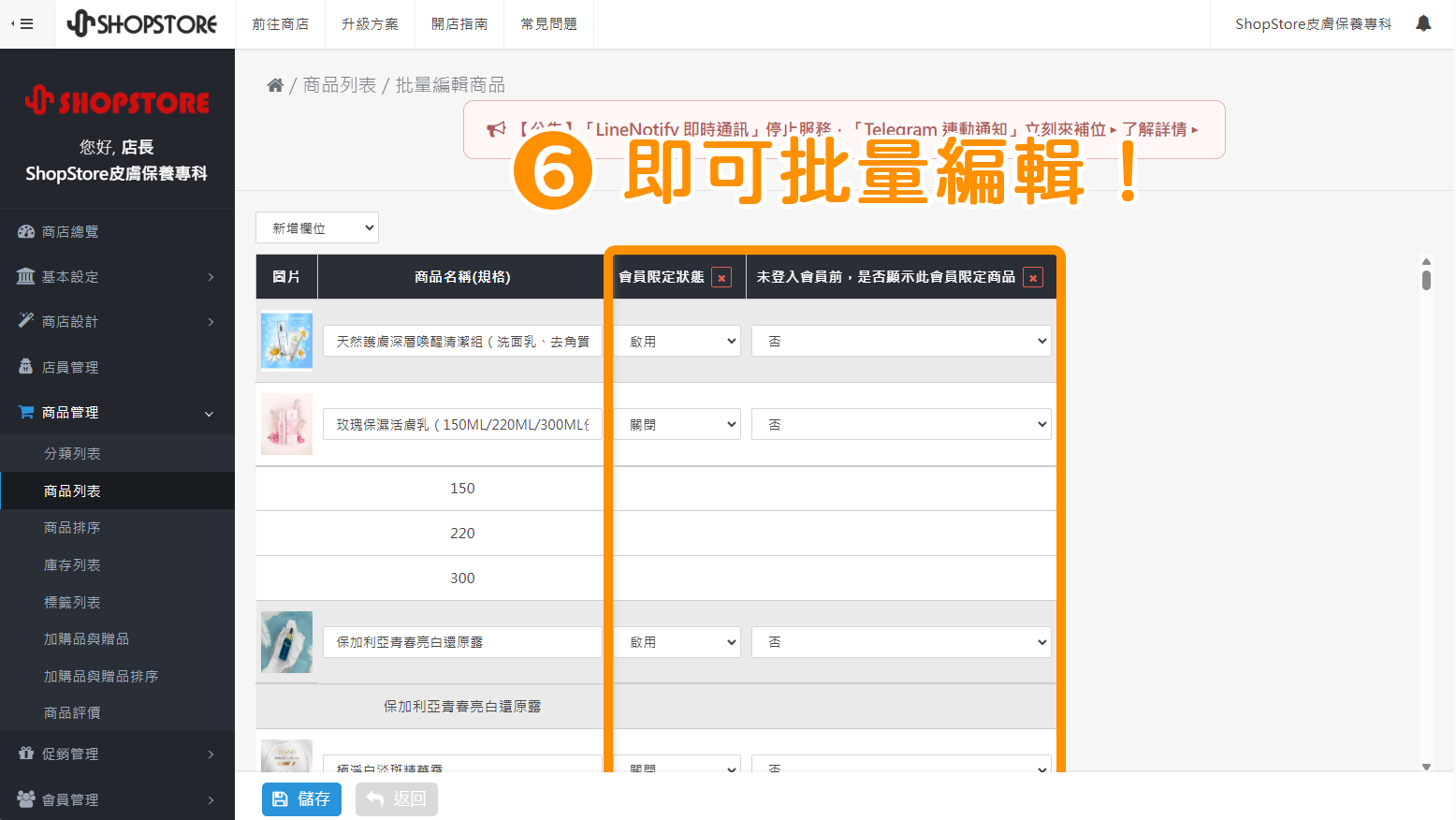Open 是否顯示 dropdown for 保加利亞青春亮白還原露
Image resolution: width=1456 pixels, height=820 pixels.
(x=901, y=642)
